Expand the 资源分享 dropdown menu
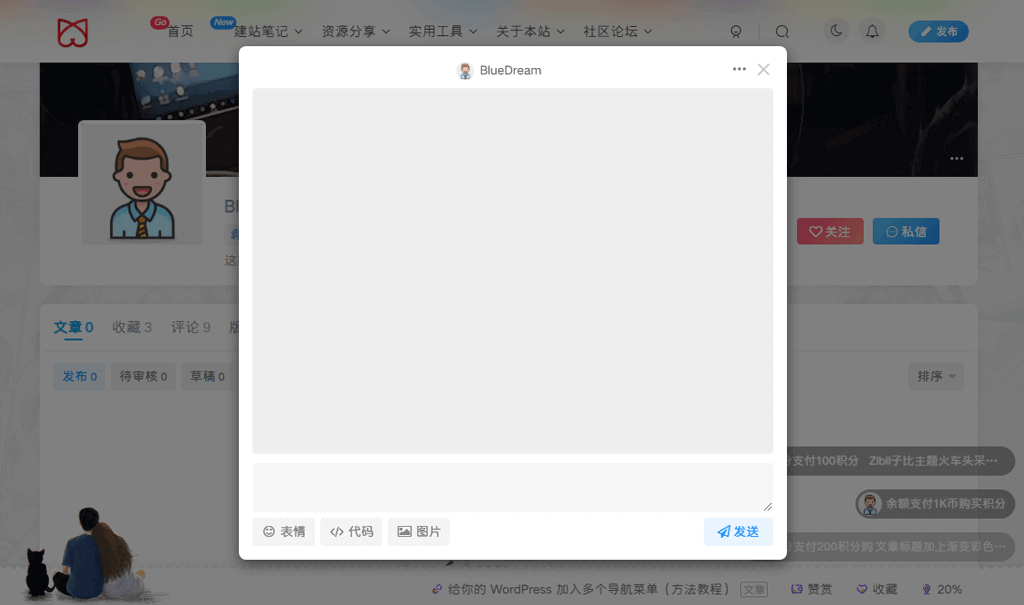Viewport: 1024px width, 605px height. tap(356, 32)
